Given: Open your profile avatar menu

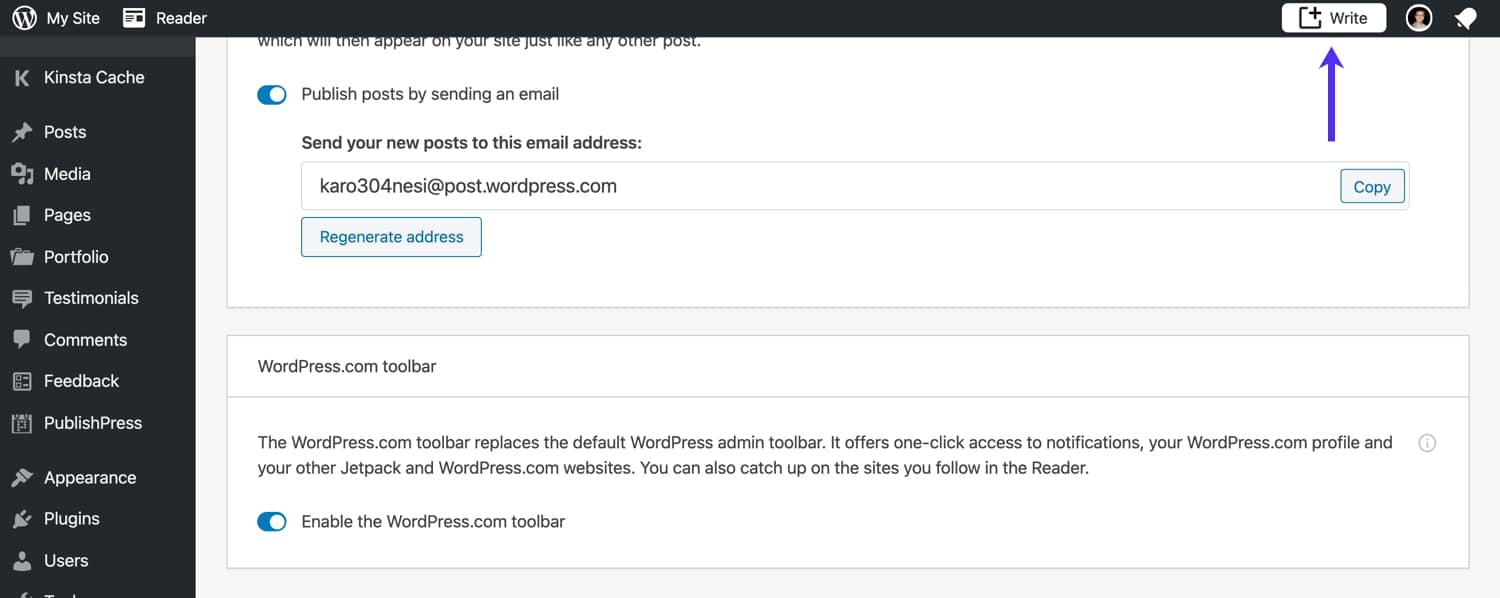Looking at the screenshot, I should (1418, 17).
